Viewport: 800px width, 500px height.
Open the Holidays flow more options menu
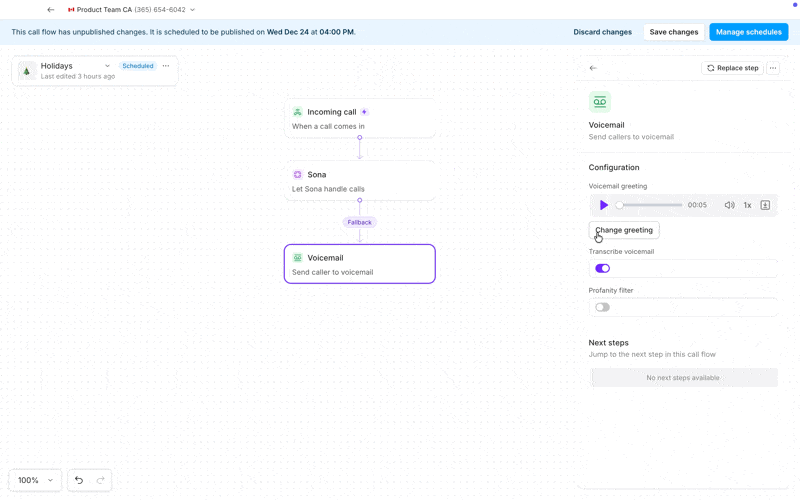pyautogui.click(x=166, y=66)
